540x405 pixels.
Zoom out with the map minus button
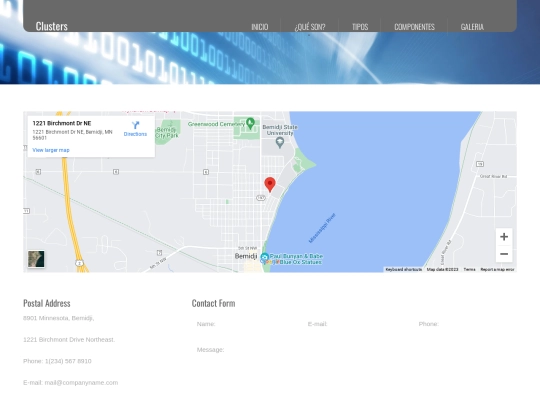pos(504,254)
